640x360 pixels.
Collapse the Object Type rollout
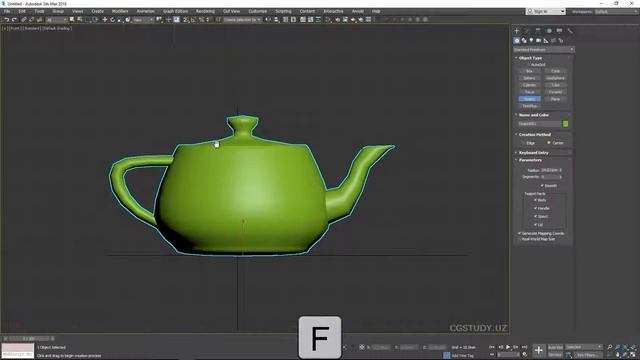tap(530, 58)
